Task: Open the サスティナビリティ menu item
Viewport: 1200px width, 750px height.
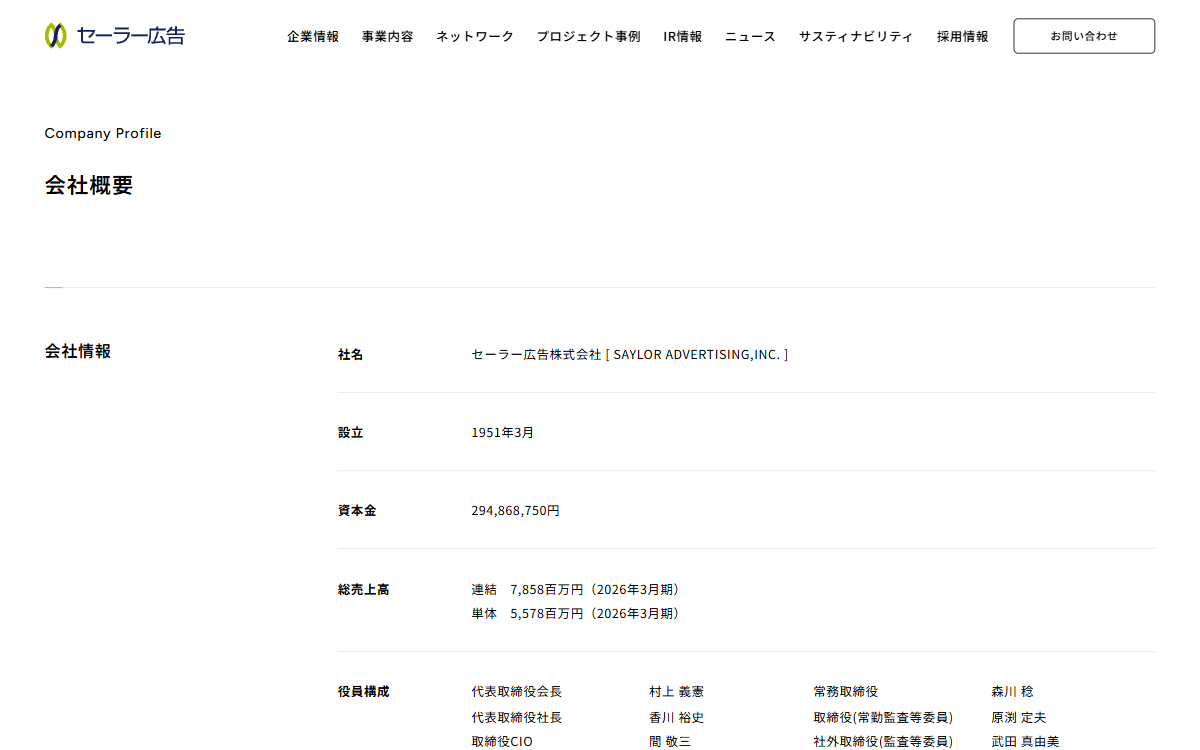Action: (856, 36)
